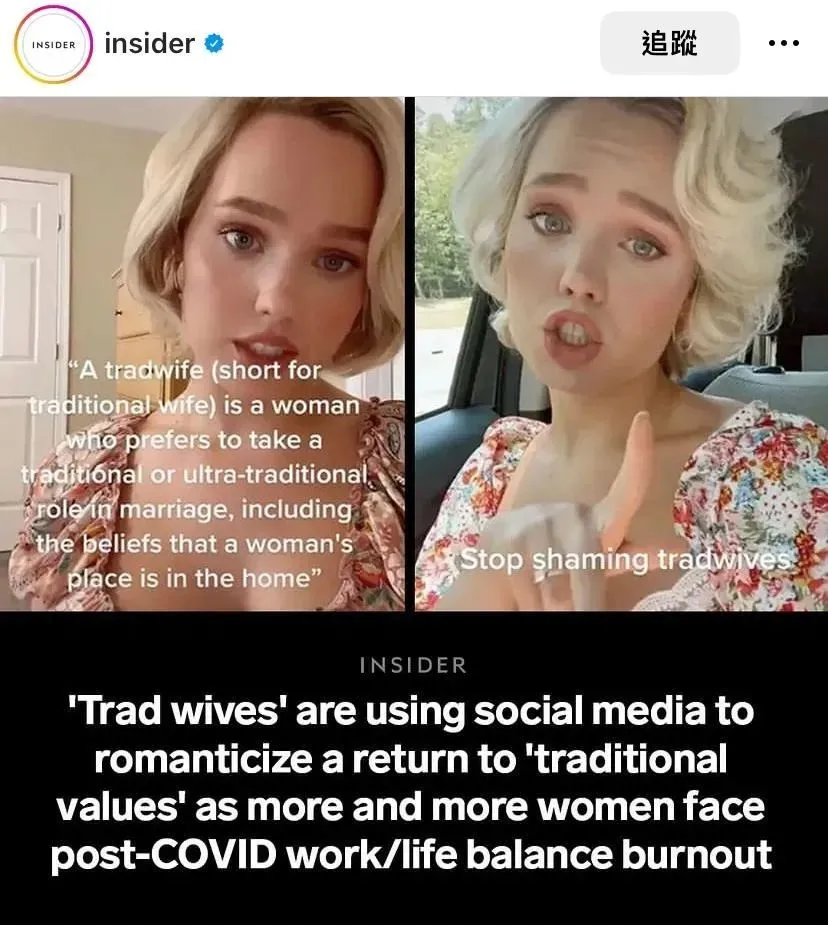Click the blue verified badge

click(214, 44)
